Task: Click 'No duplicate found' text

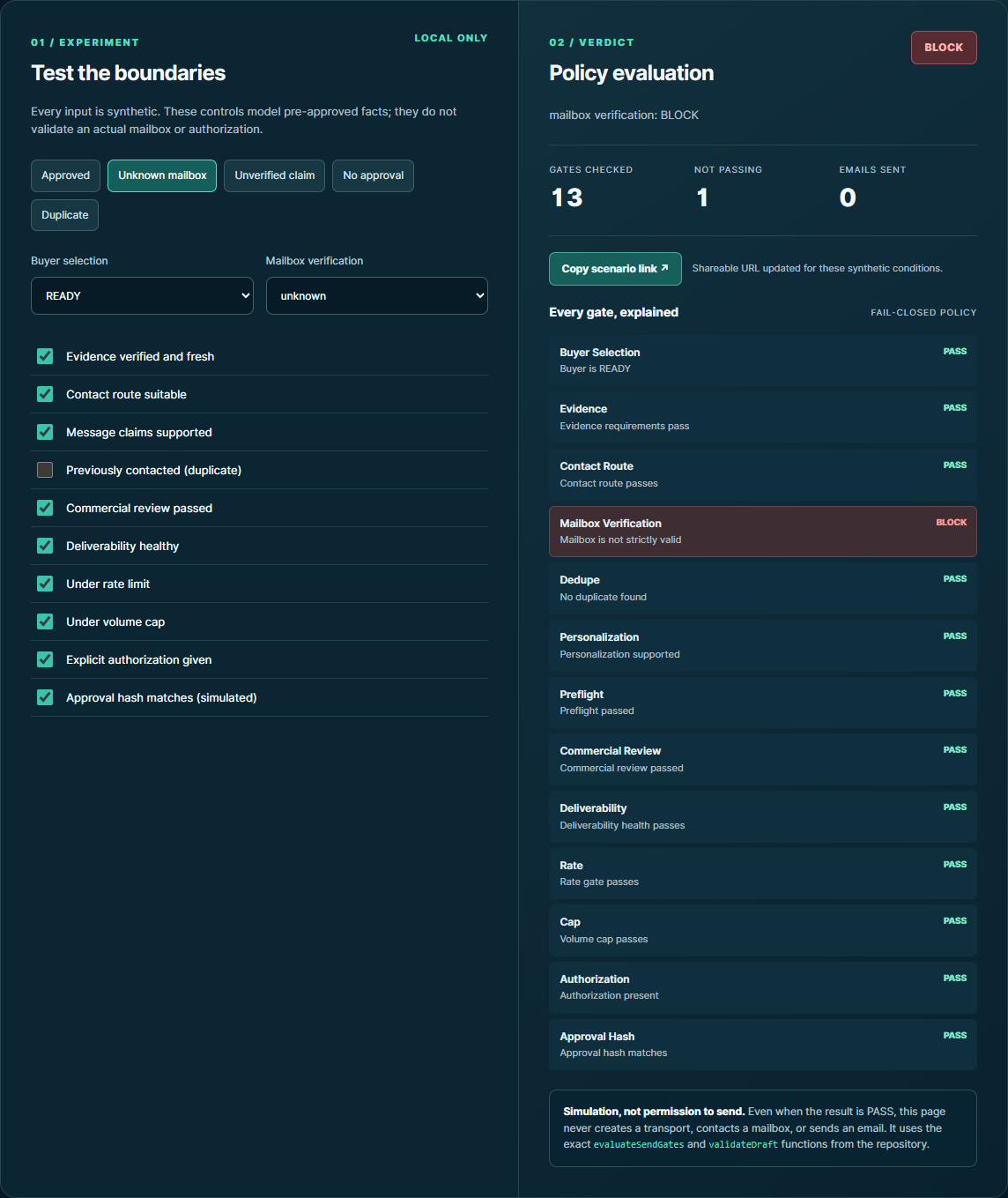Action: pyautogui.click(x=604, y=597)
